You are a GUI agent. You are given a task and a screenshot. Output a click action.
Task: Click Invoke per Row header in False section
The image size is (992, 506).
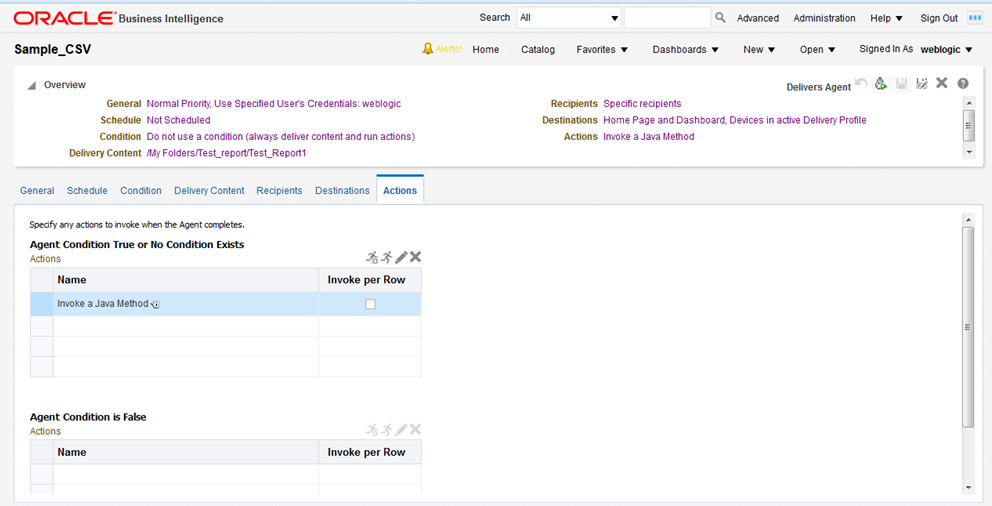tap(370, 452)
